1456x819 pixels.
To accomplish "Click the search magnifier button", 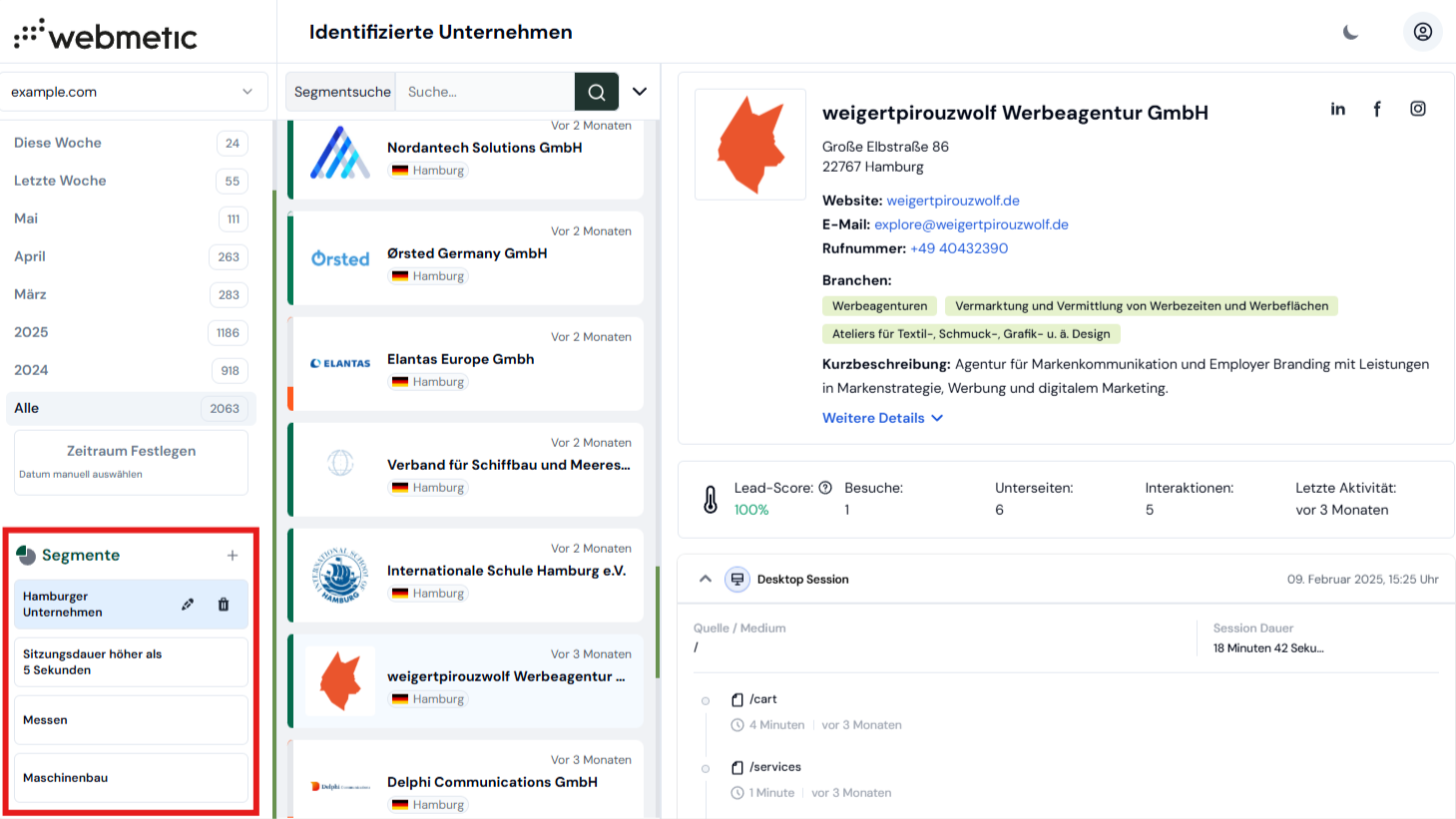I will [597, 92].
